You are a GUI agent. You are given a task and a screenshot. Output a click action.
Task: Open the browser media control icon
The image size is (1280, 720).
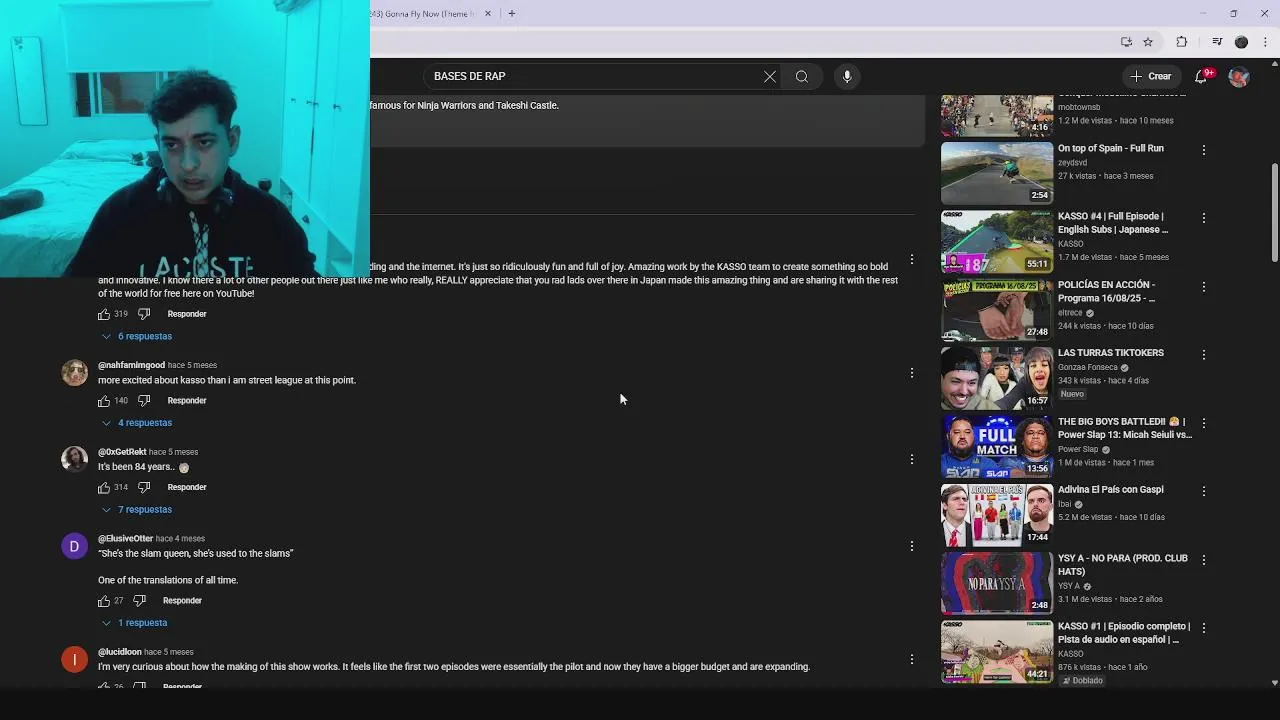[1217, 42]
